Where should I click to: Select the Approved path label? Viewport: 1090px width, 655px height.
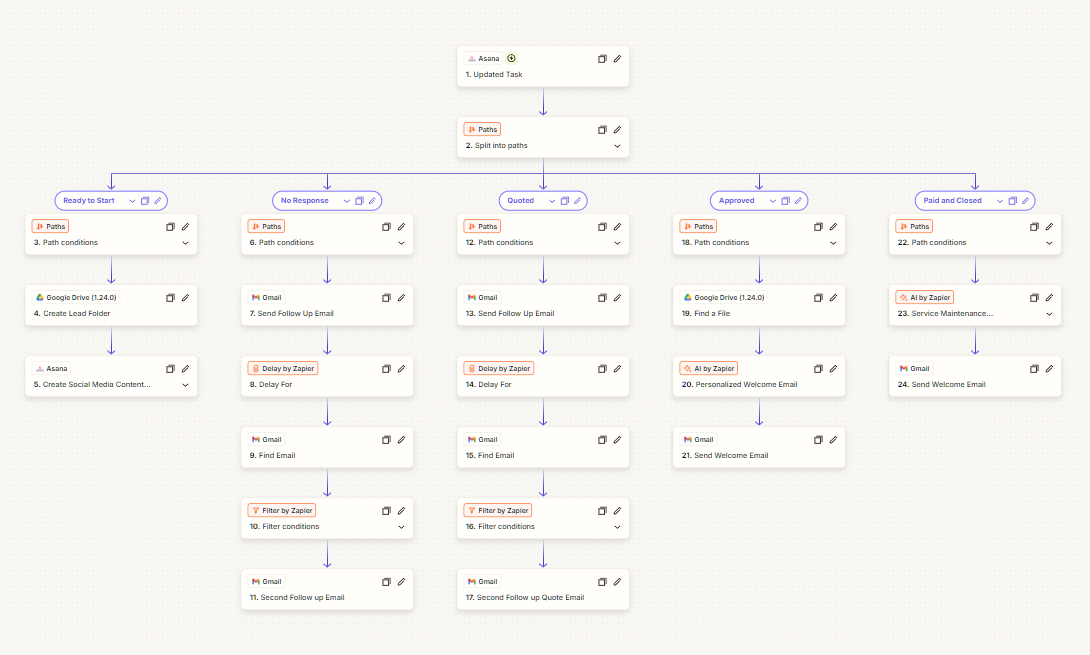click(x=736, y=201)
